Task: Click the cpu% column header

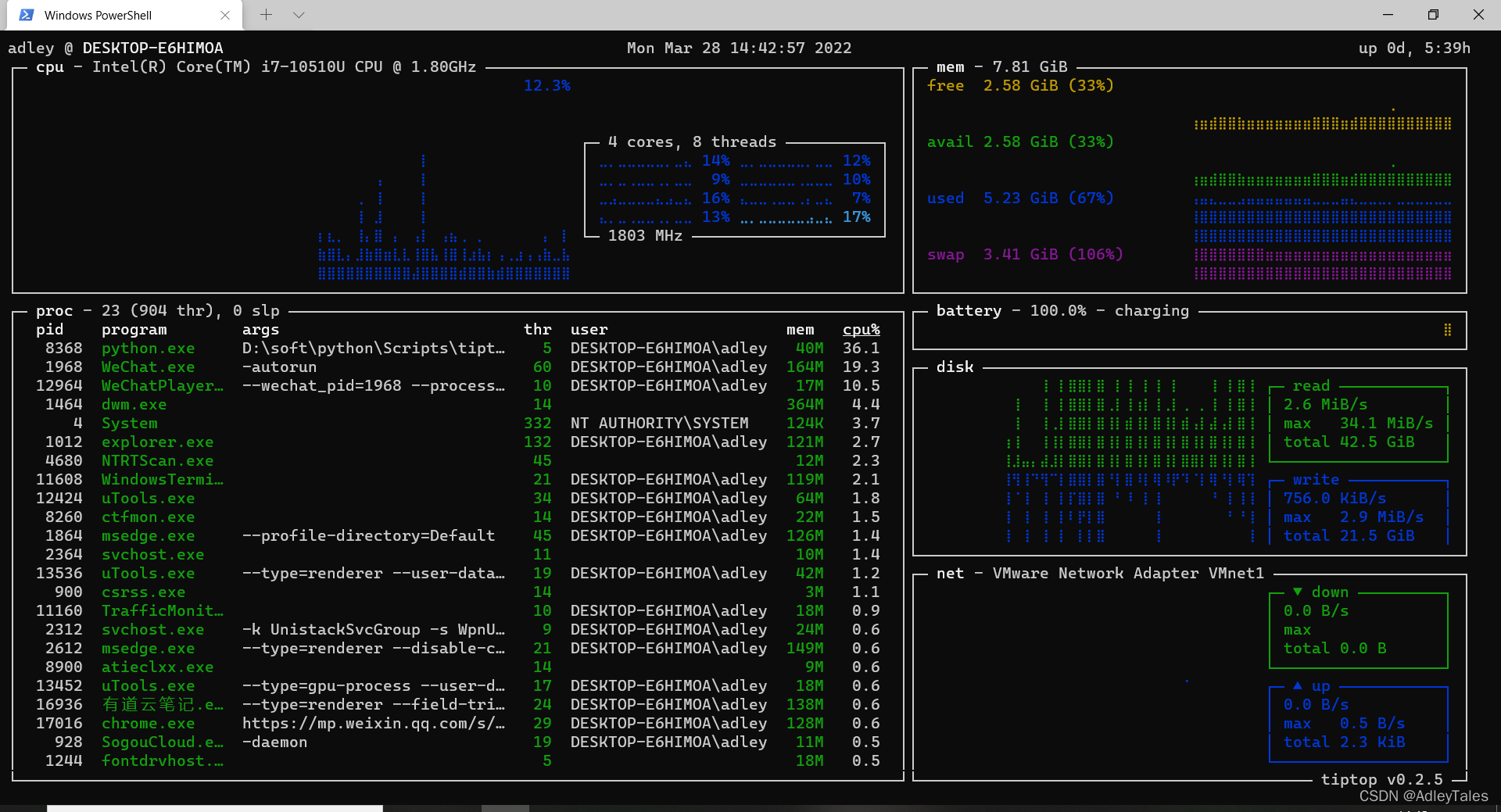Action: pyautogui.click(x=862, y=330)
